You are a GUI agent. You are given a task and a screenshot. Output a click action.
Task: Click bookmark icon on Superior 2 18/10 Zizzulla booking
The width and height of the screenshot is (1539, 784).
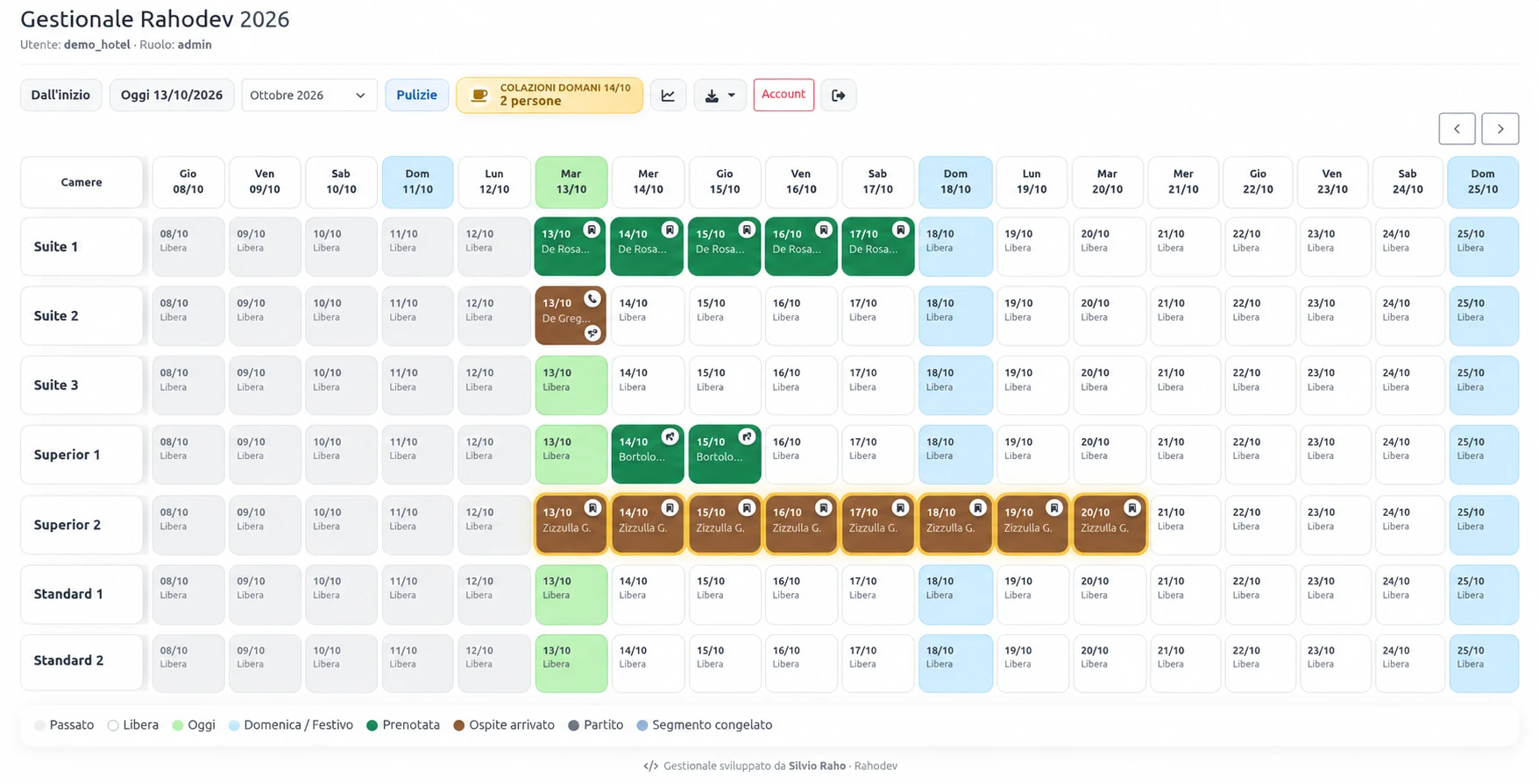point(977,508)
